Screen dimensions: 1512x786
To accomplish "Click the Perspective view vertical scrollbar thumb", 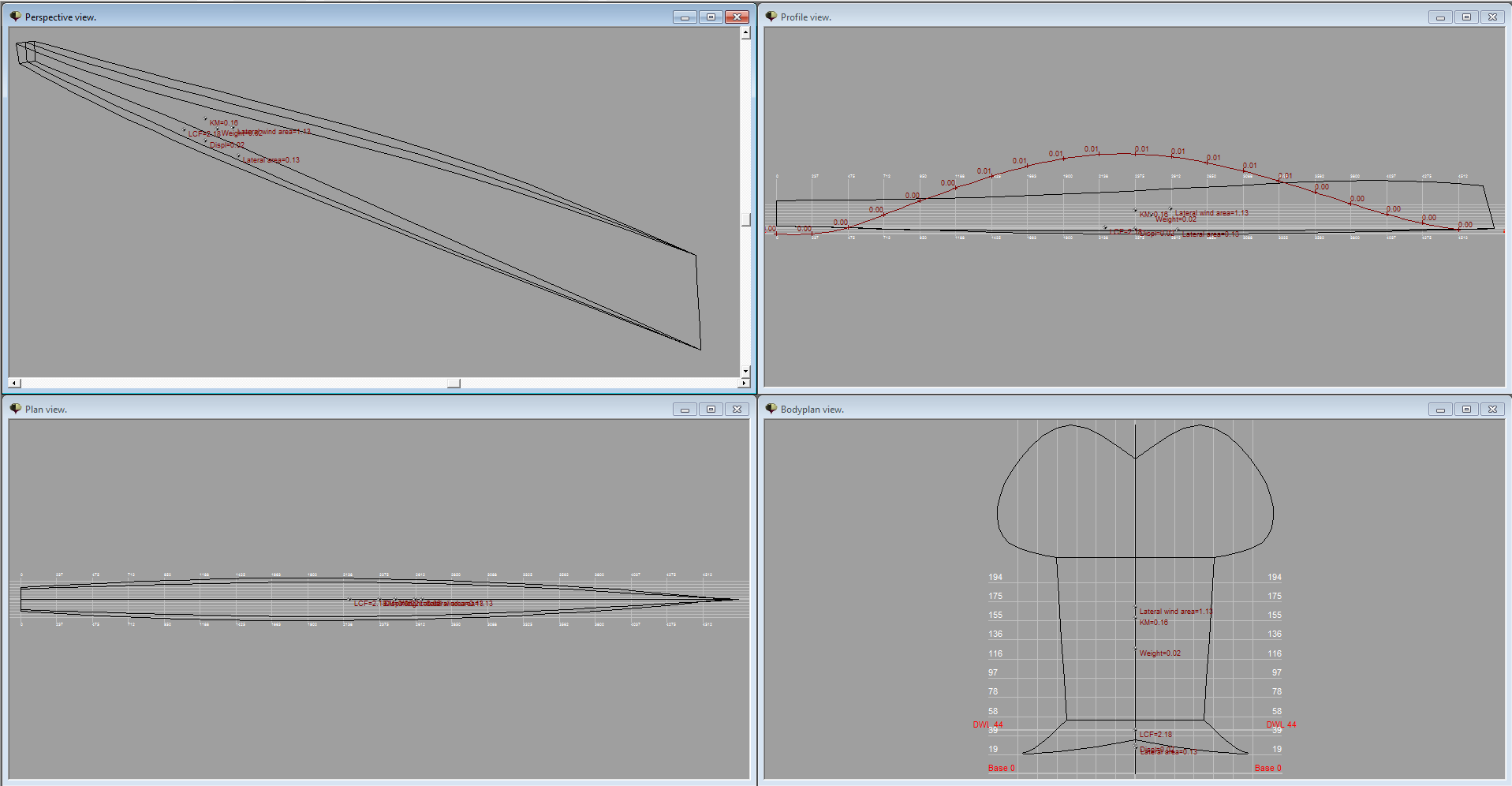I will point(745,219).
